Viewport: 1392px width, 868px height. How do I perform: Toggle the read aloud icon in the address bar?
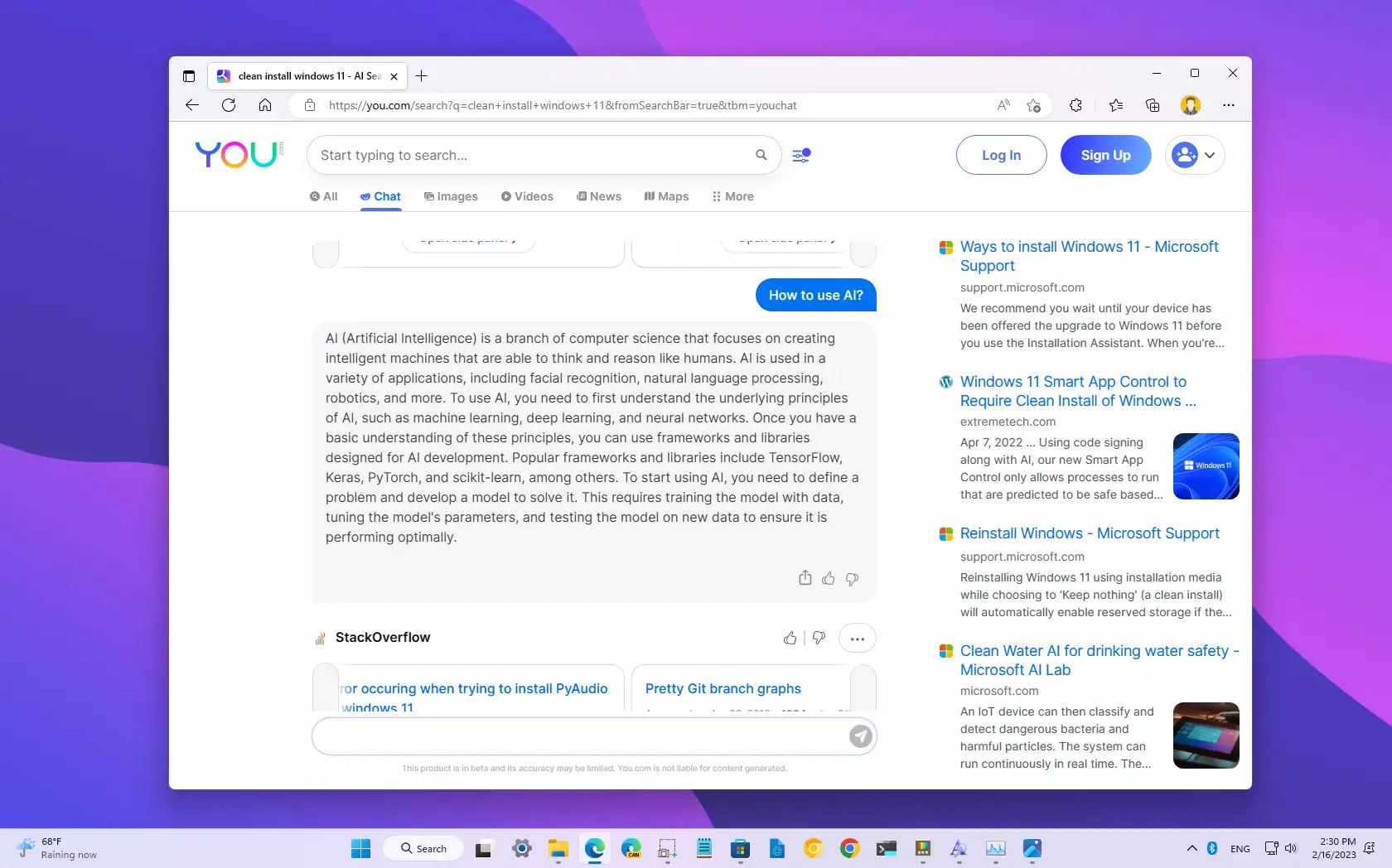[1003, 105]
